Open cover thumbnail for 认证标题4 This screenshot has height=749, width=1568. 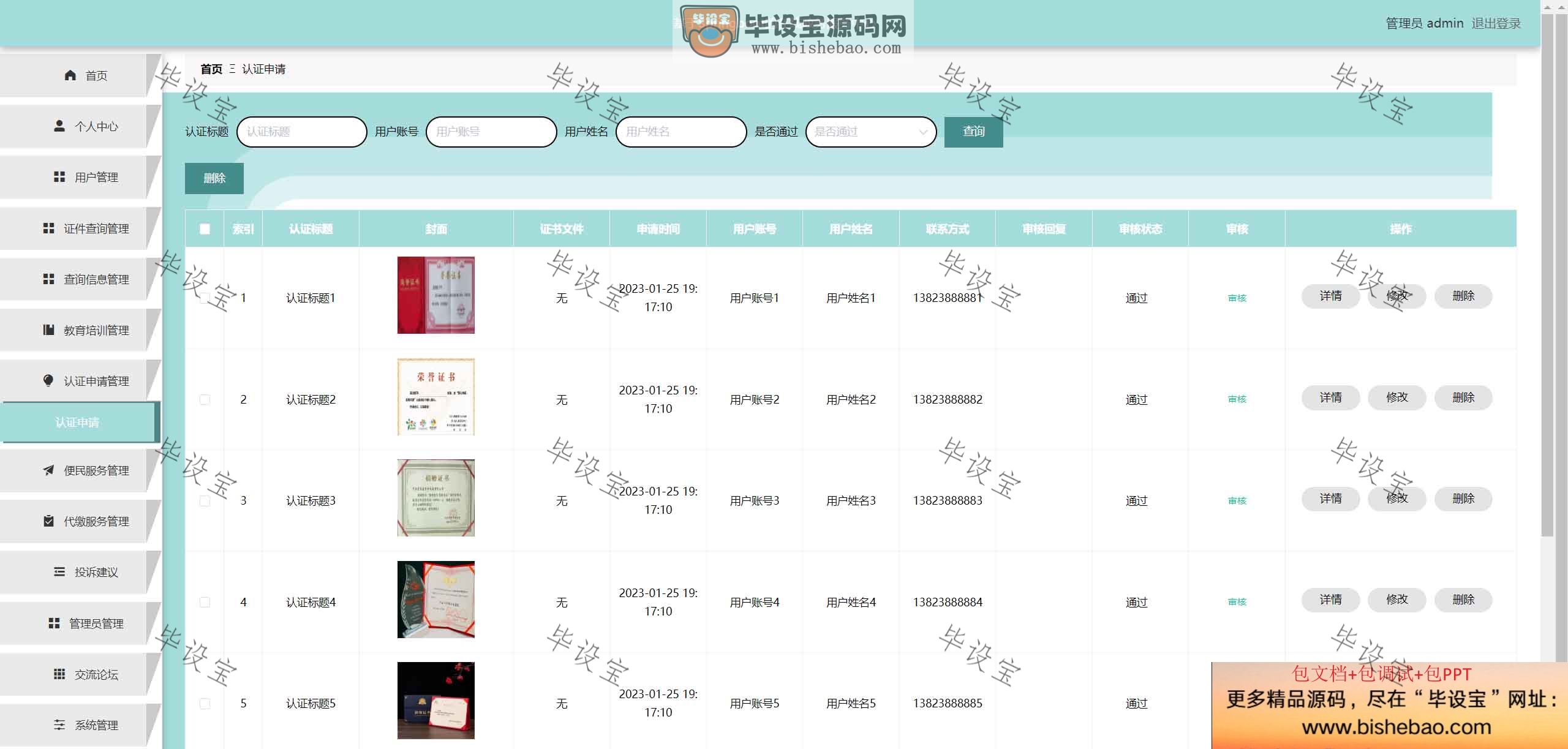pyautogui.click(x=435, y=600)
